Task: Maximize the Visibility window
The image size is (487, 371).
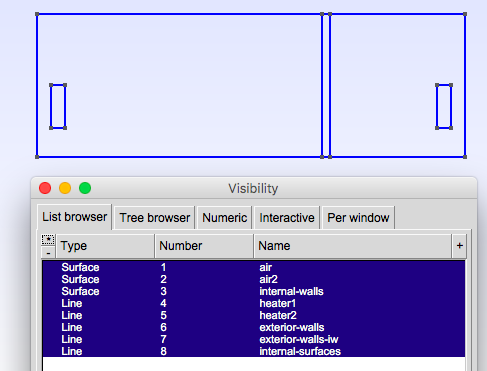Action: (x=85, y=188)
